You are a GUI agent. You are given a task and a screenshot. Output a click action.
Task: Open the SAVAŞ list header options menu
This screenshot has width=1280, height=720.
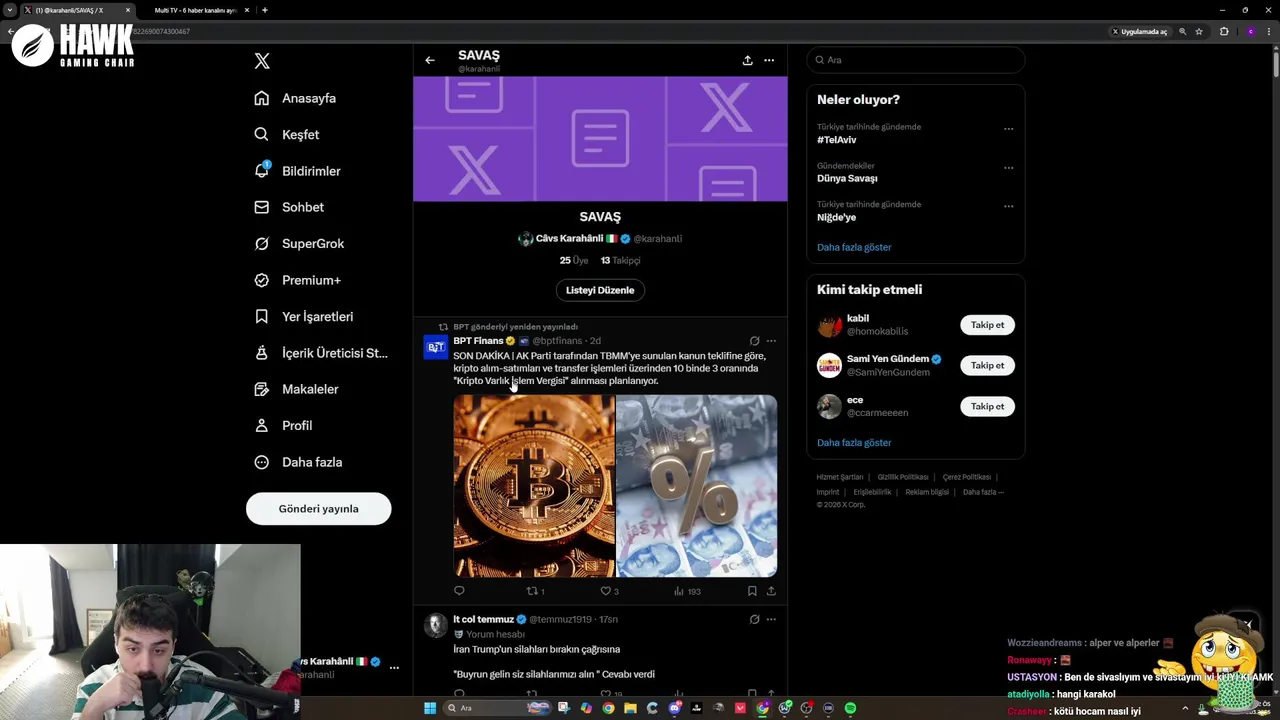pos(769,60)
